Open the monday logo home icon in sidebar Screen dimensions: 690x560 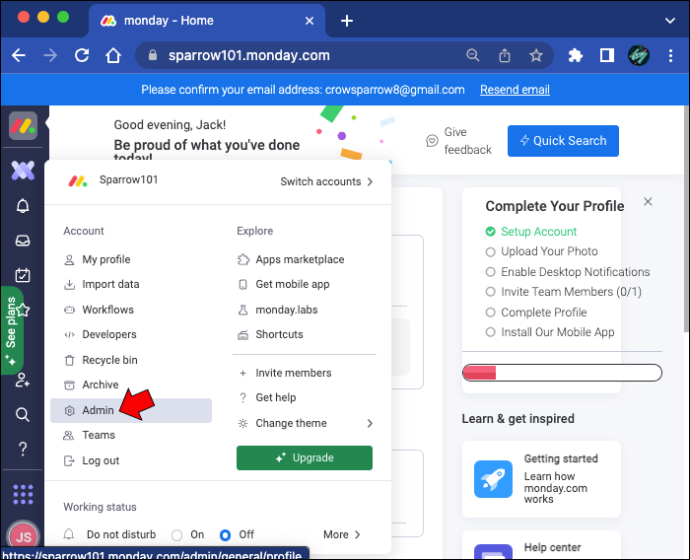(23, 126)
